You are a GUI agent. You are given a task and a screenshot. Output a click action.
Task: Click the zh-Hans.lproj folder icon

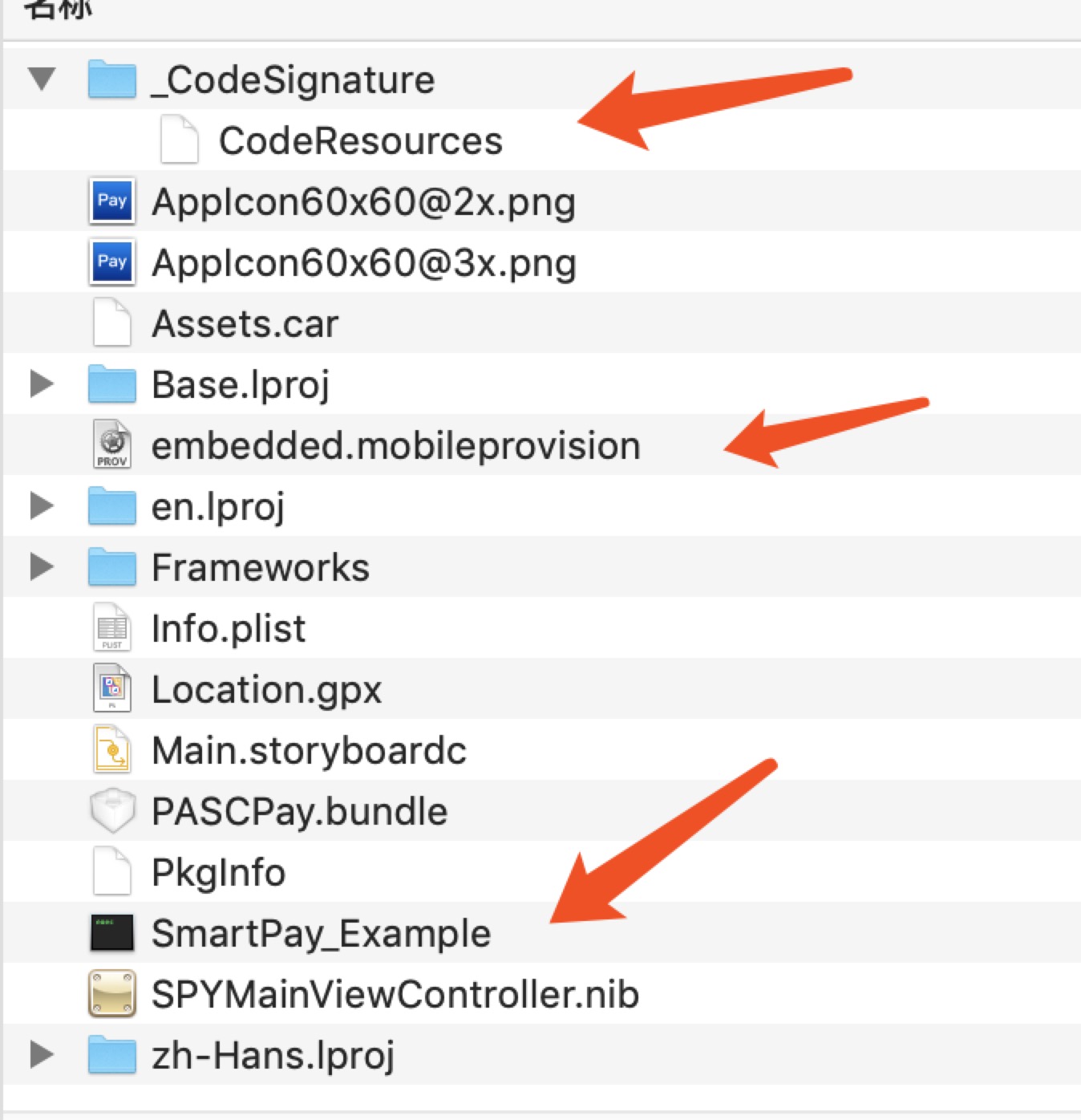coord(111,1054)
